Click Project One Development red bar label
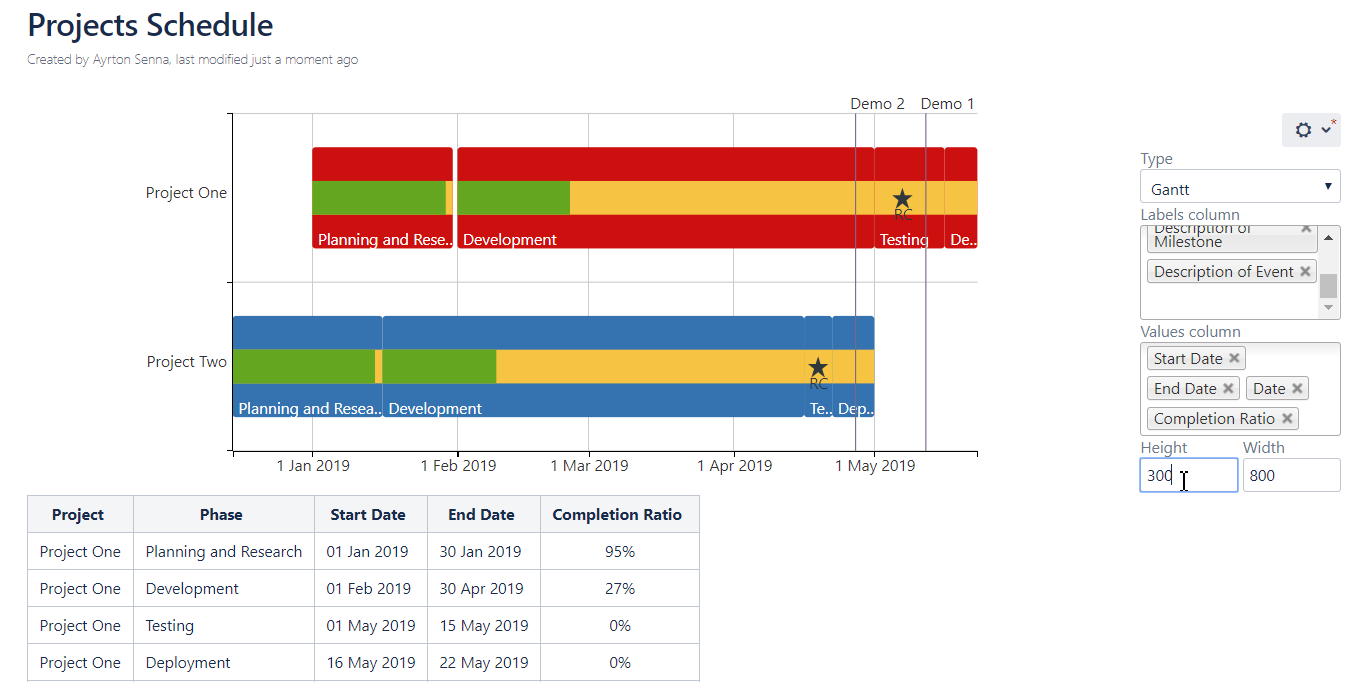The height and width of the screenshot is (682, 1366). click(x=510, y=240)
